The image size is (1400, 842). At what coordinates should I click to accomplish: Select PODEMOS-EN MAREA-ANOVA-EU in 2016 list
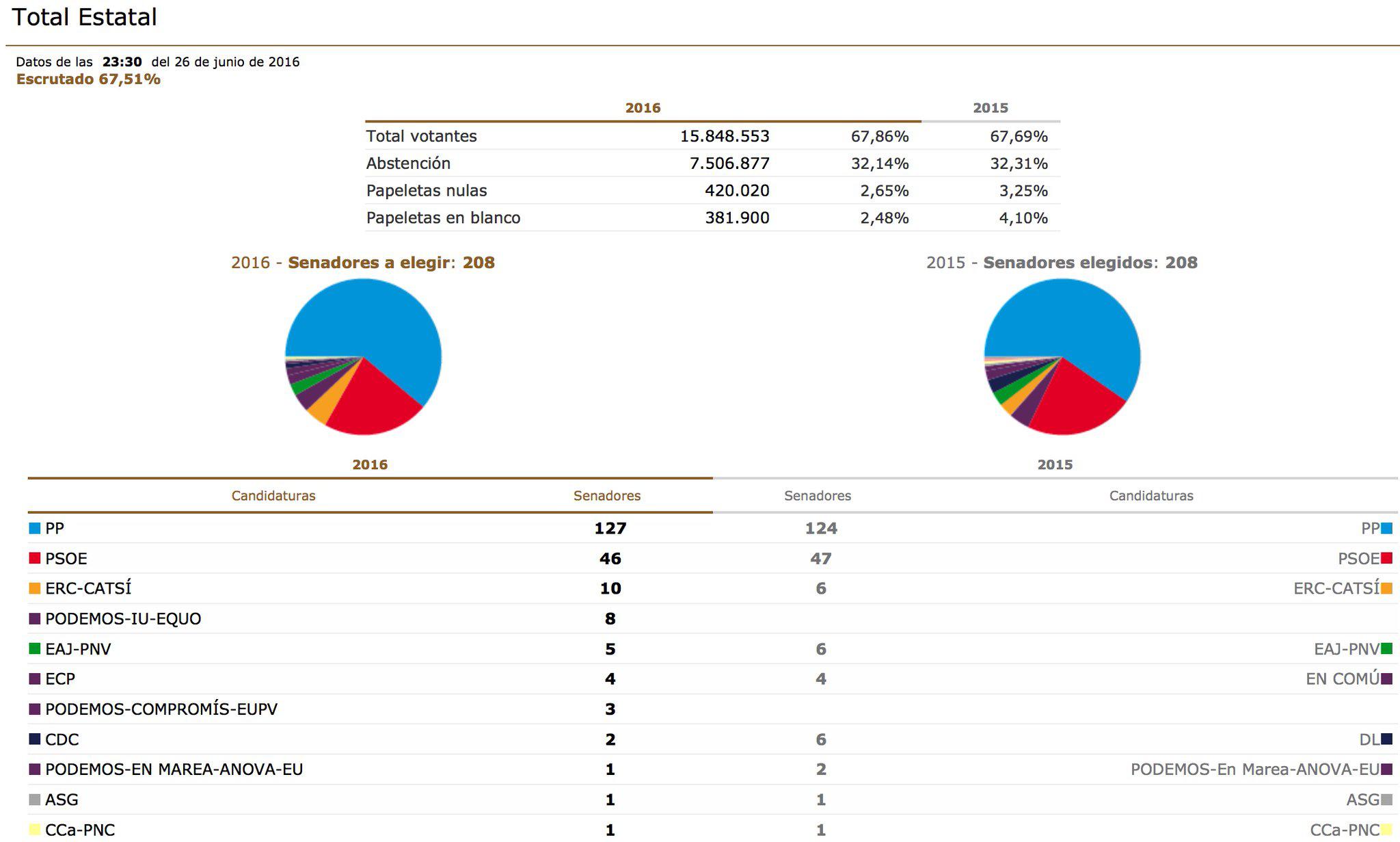click(174, 769)
